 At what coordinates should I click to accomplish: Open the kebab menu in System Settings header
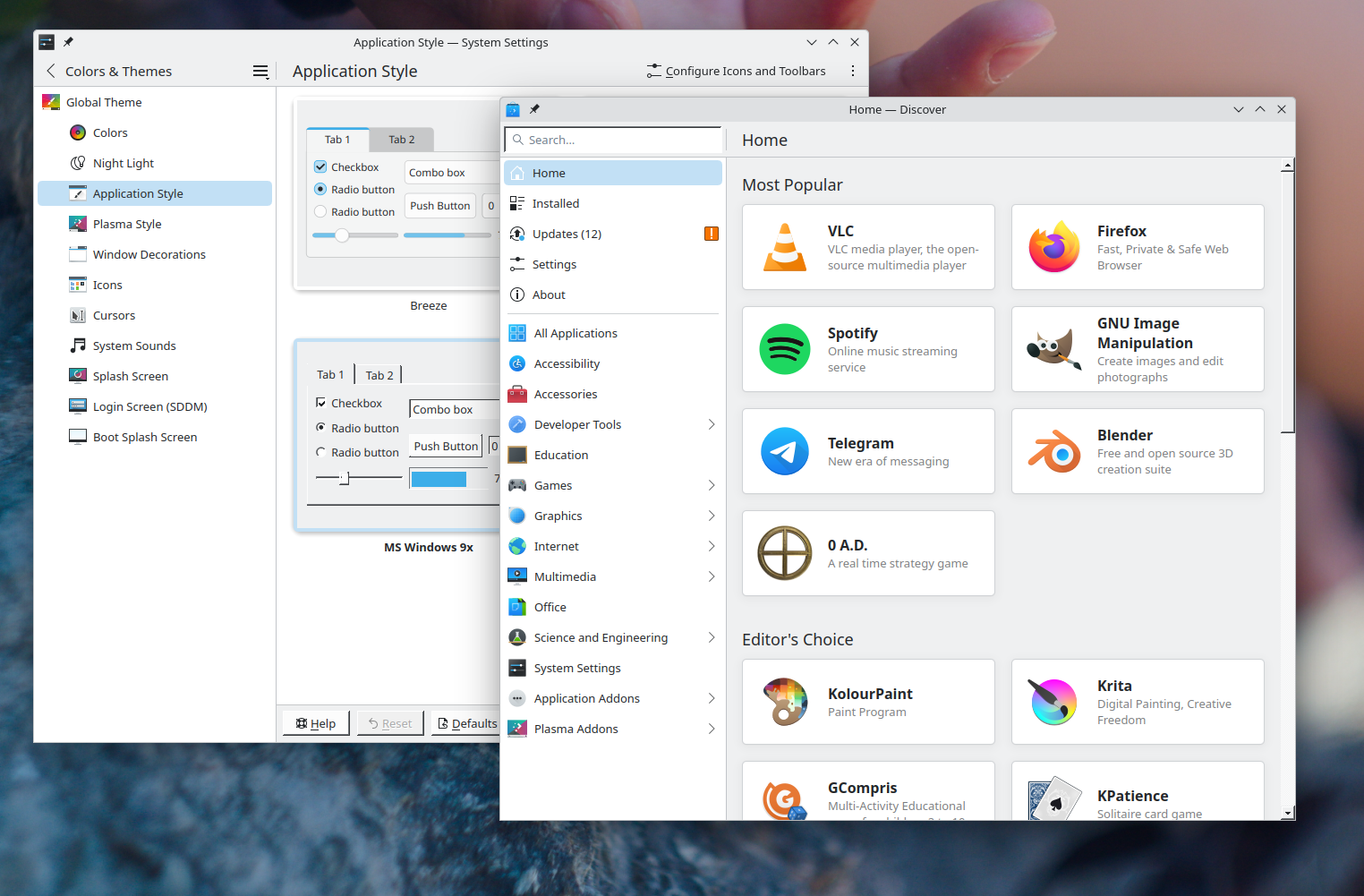point(853,71)
